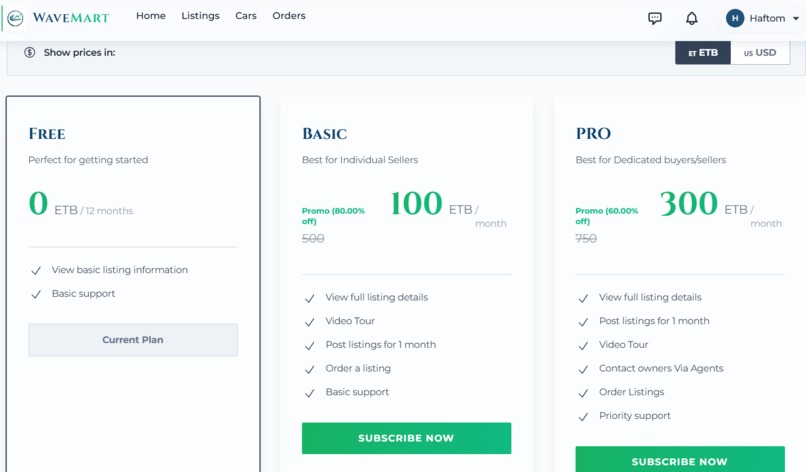Click the Promo (80.00% off) label
806x472 pixels.
[x=333, y=216]
